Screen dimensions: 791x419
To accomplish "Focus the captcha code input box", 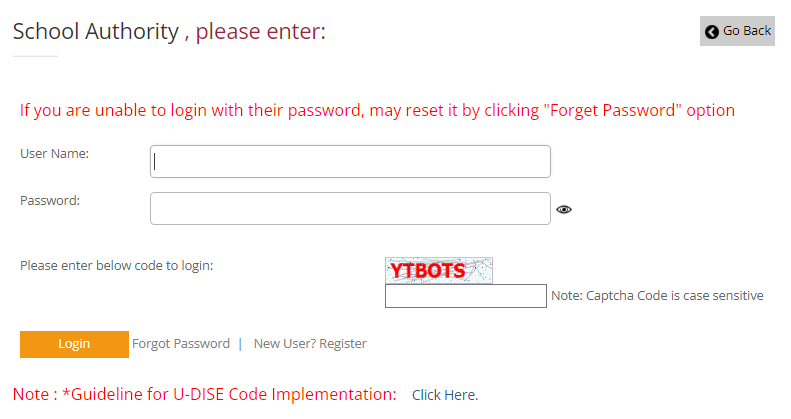I will [x=466, y=296].
